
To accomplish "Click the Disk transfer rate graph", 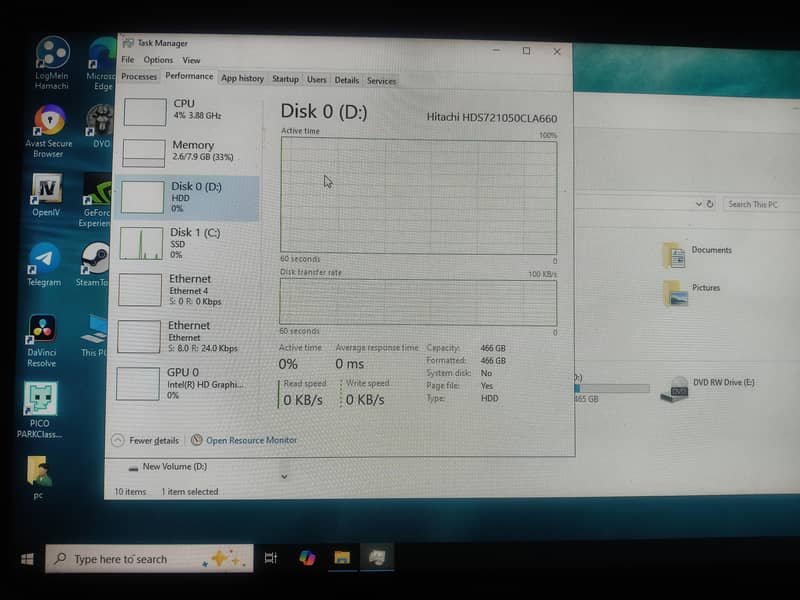I will 418,302.
